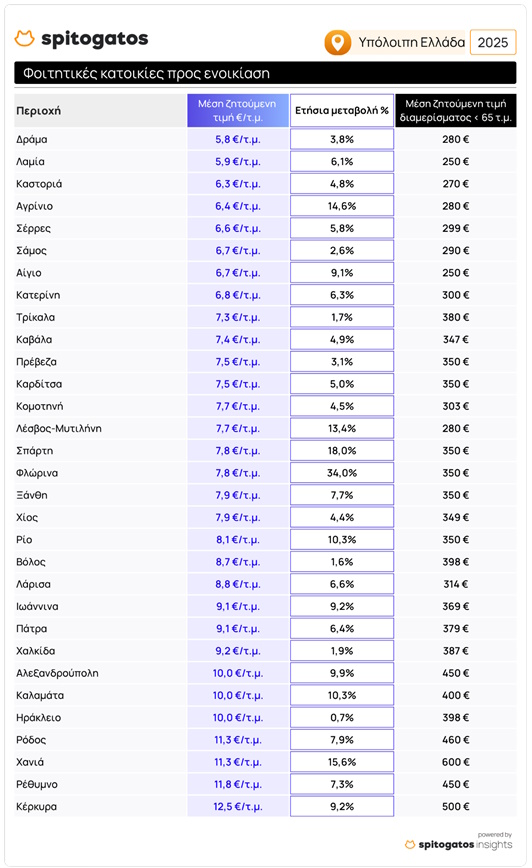532x868 pixels.
Task: Click the Περιοχή column header
Action: (38, 111)
